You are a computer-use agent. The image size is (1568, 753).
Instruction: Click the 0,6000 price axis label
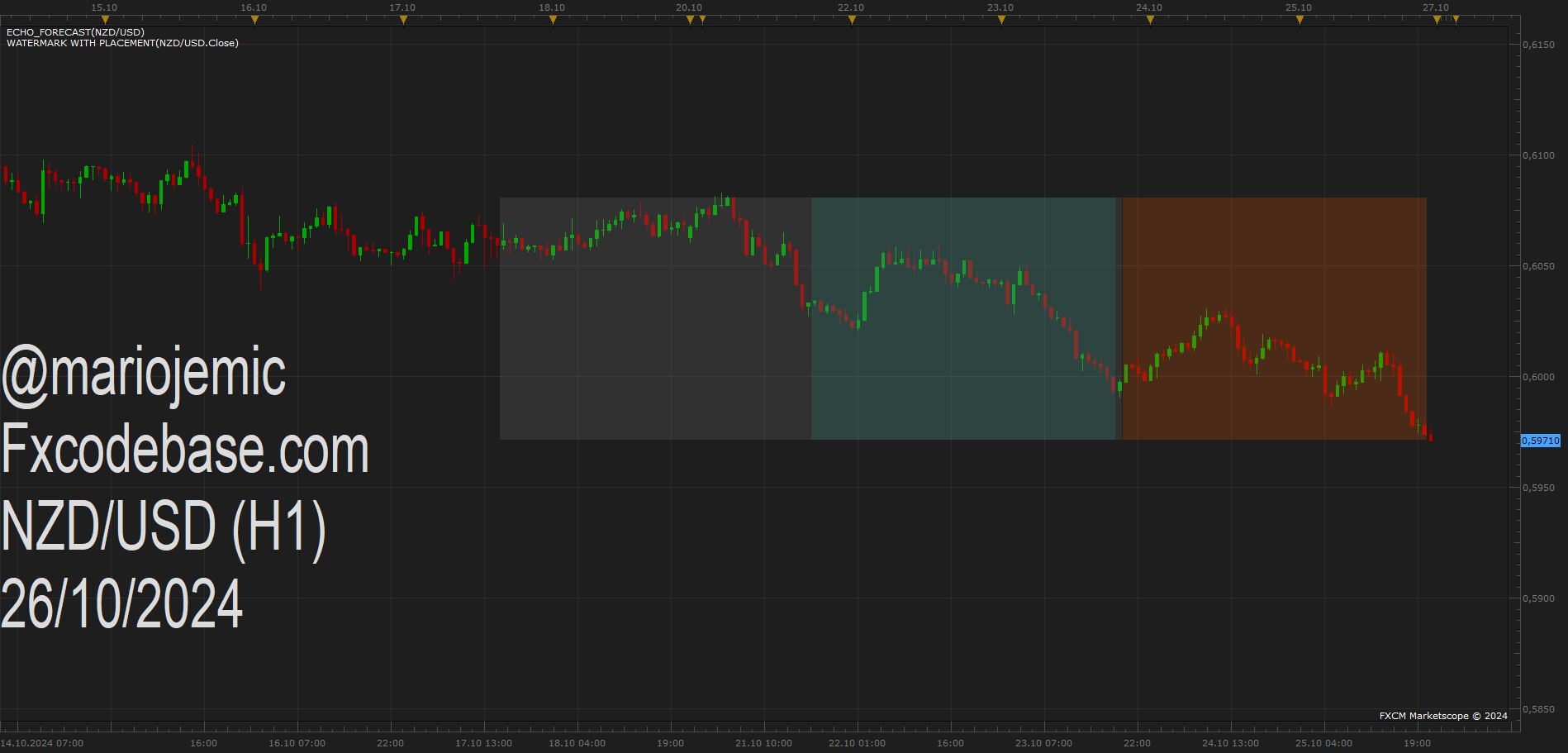(x=1538, y=377)
